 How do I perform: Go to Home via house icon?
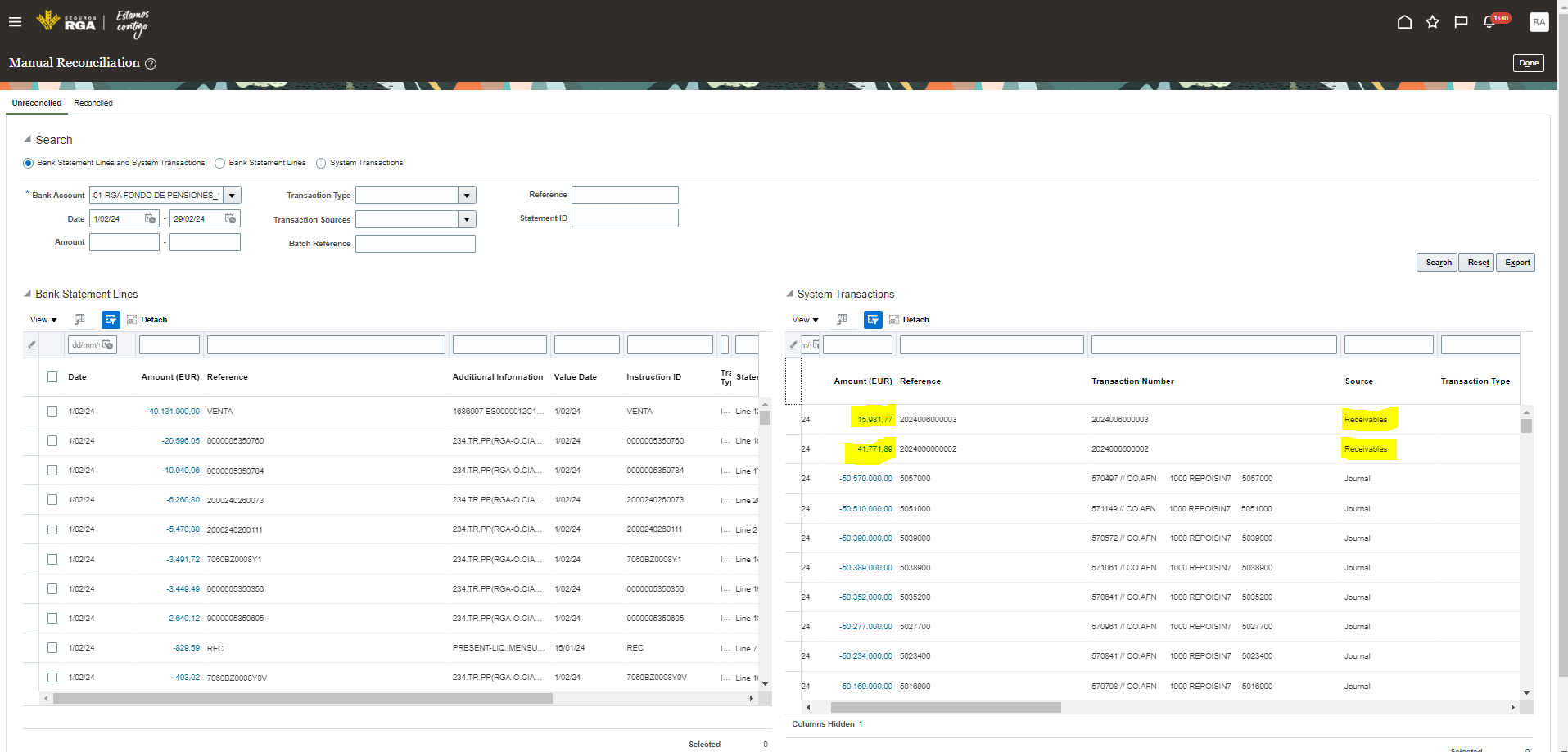click(x=1404, y=22)
